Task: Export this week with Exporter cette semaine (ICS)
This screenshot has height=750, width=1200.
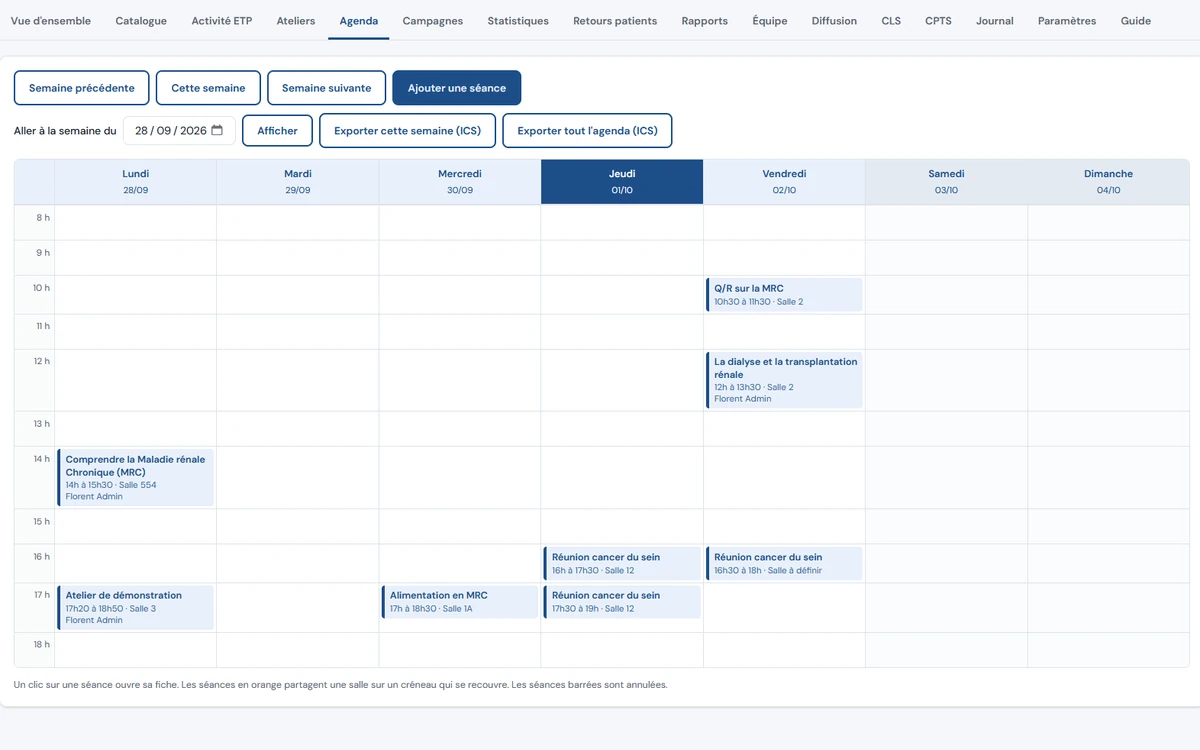Action: [x=407, y=131]
